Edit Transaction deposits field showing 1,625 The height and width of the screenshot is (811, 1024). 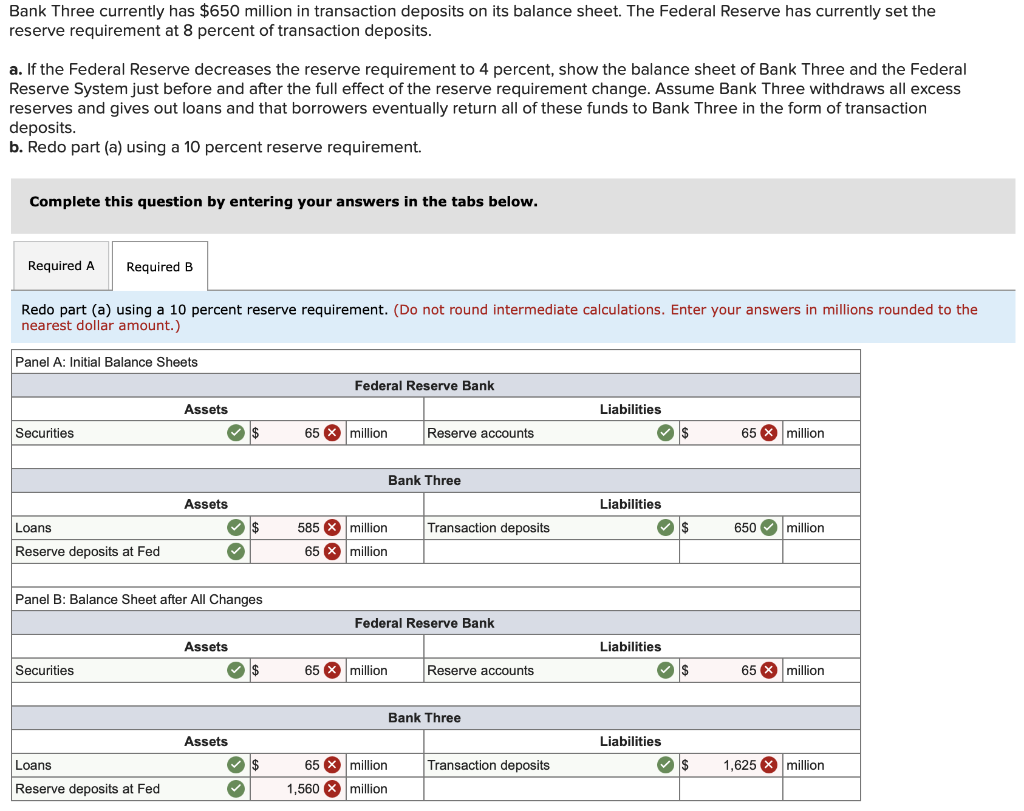(731, 765)
